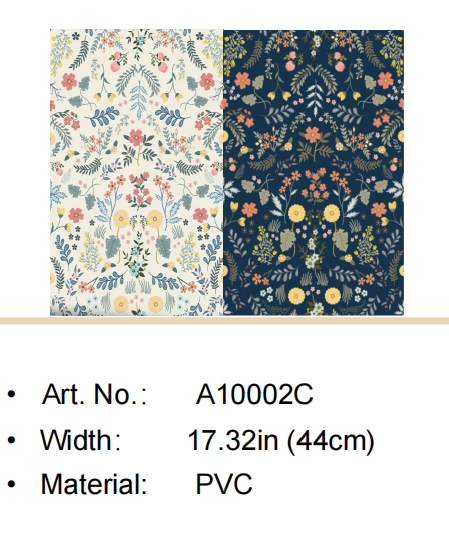Click the "Width:" label text
The width and height of the screenshot is (449, 556).
tap(81, 440)
